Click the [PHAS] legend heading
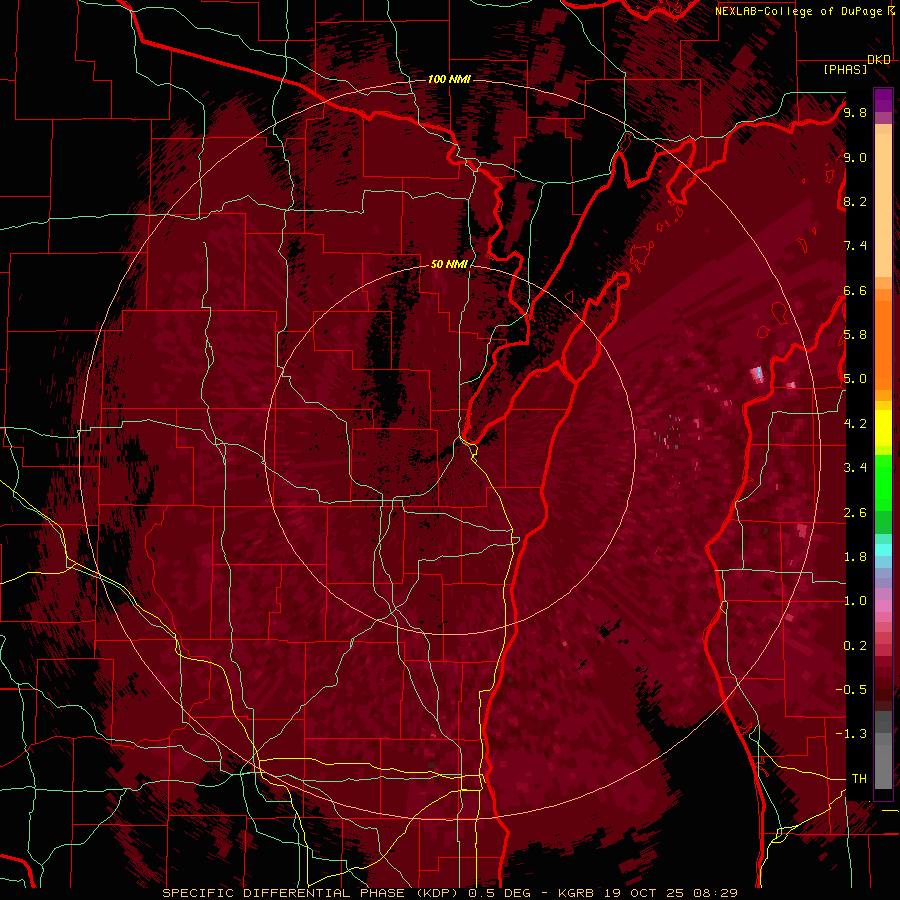Viewport: 900px width, 900px height. point(845,70)
